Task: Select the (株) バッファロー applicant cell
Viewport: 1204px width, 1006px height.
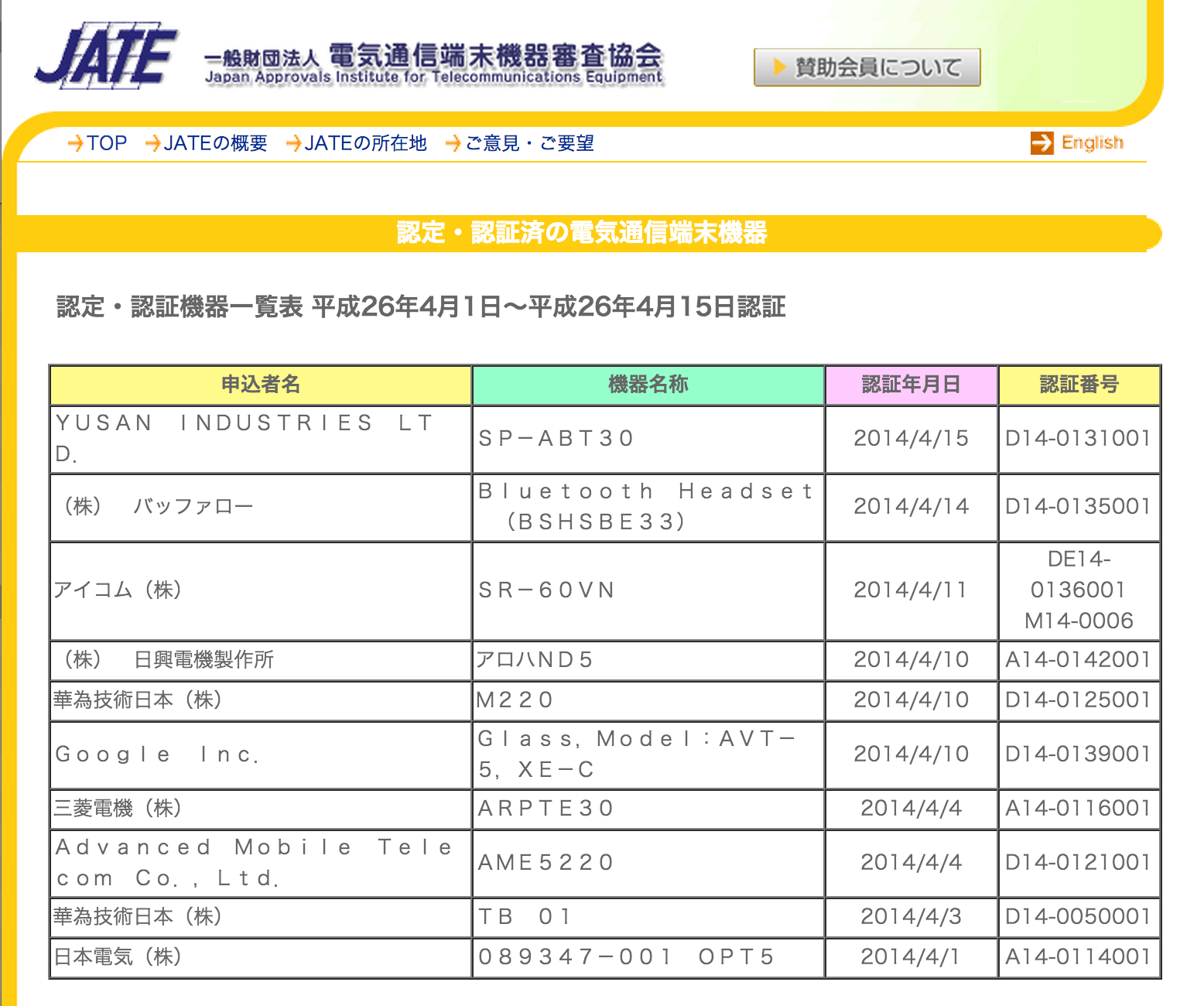Action: coord(261,507)
